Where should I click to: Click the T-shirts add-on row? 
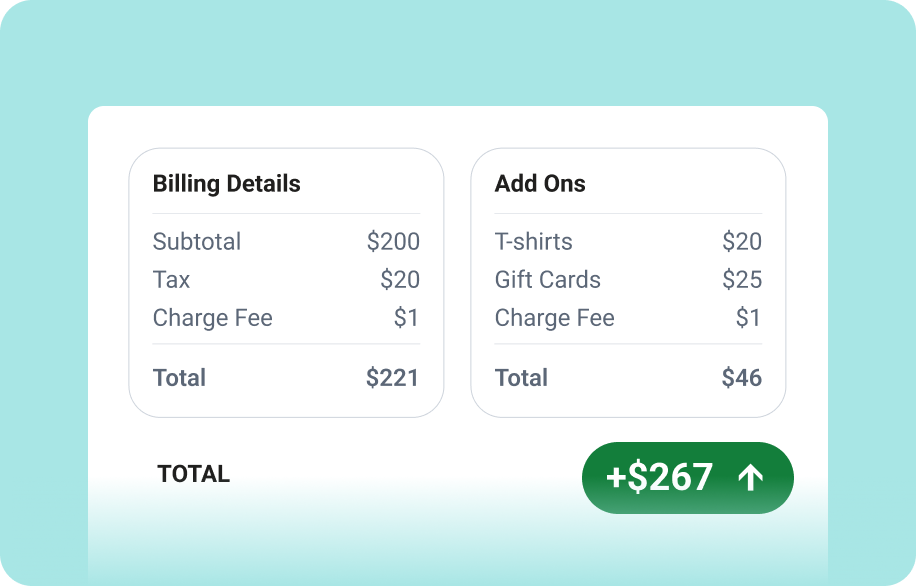click(x=628, y=241)
